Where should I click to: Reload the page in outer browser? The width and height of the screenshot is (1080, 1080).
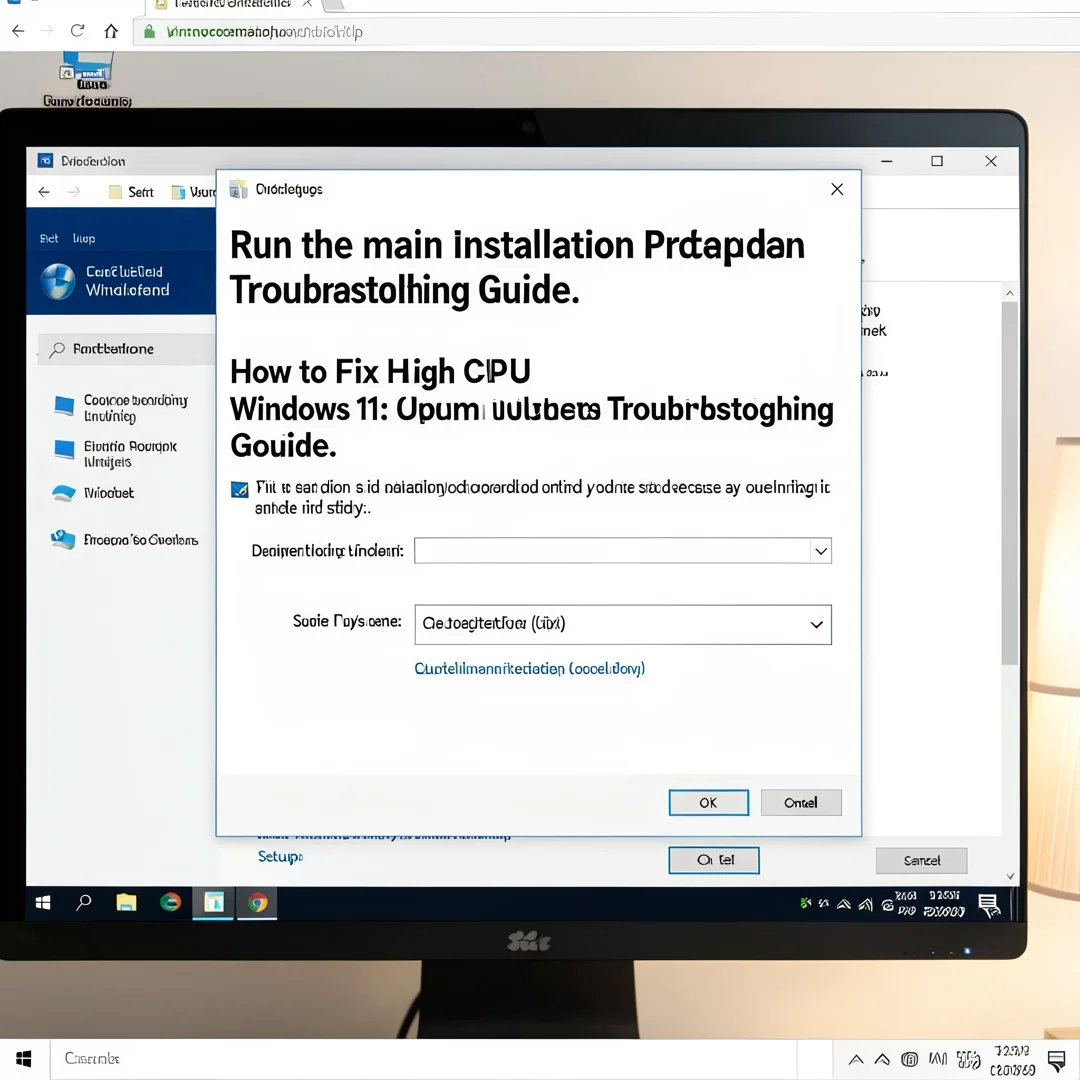pyautogui.click(x=77, y=30)
